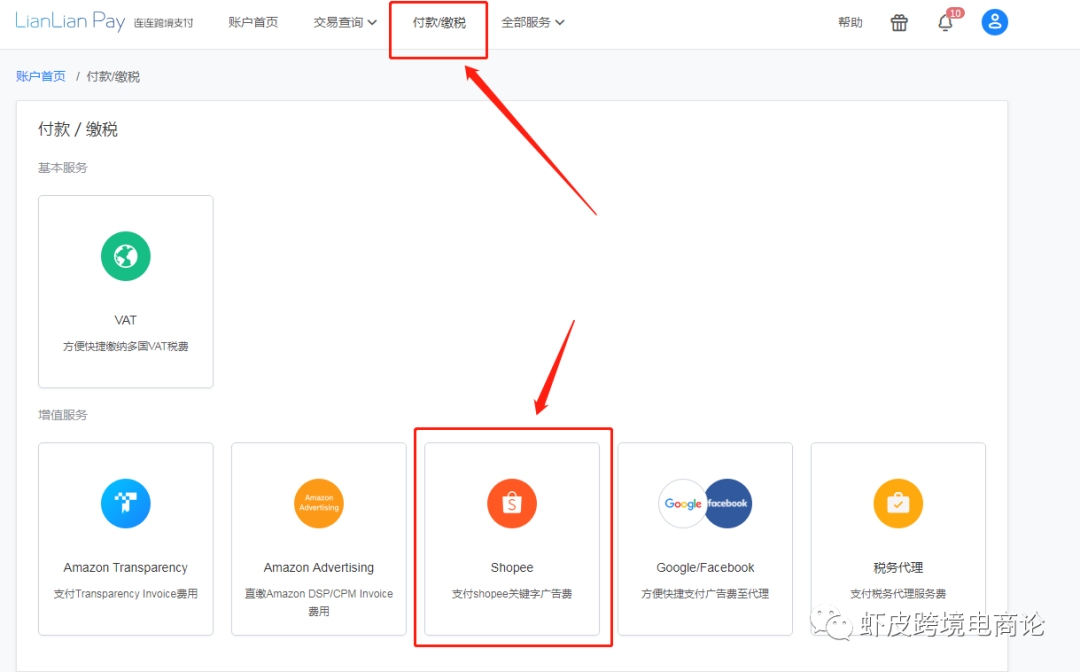Click 支付shopee关键字广告费 description
Viewport: 1080px width, 672px height.
pyautogui.click(x=512, y=594)
